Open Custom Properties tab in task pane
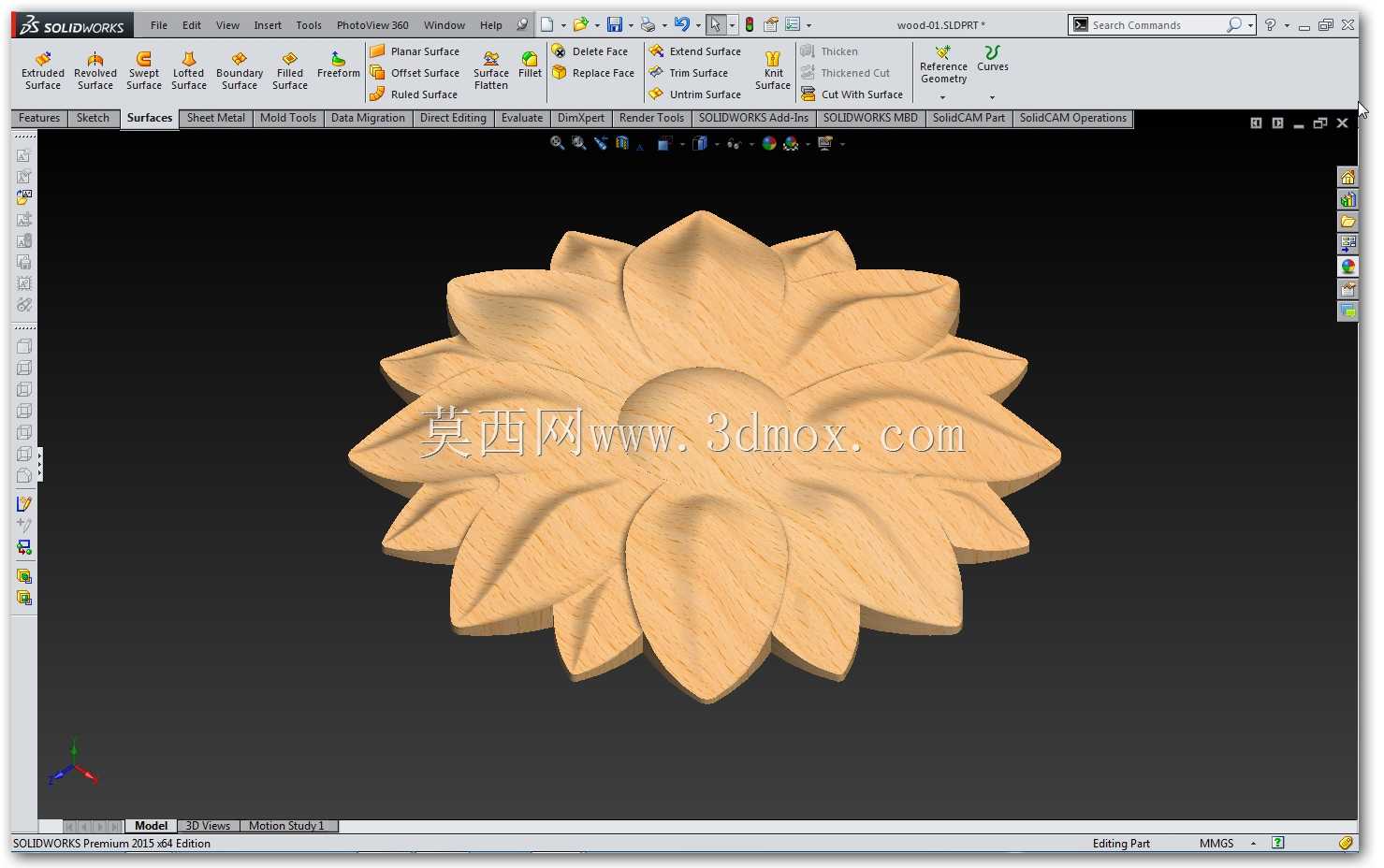The image size is (1384, 868). [1348, 289]
